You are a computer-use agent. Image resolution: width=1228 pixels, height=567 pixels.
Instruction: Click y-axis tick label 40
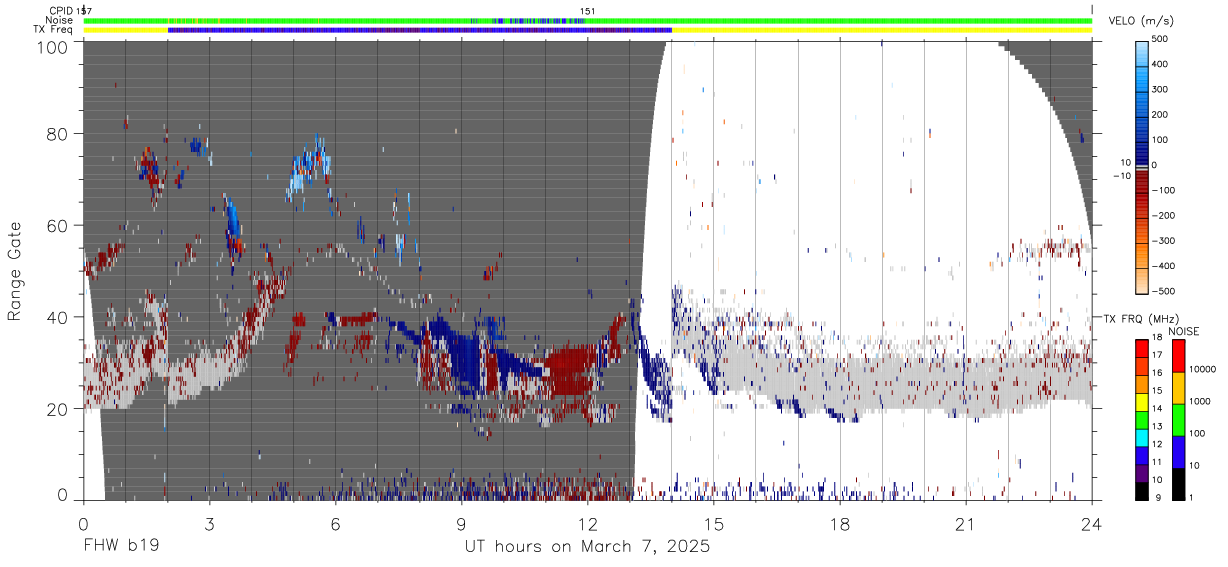(57, 317)
